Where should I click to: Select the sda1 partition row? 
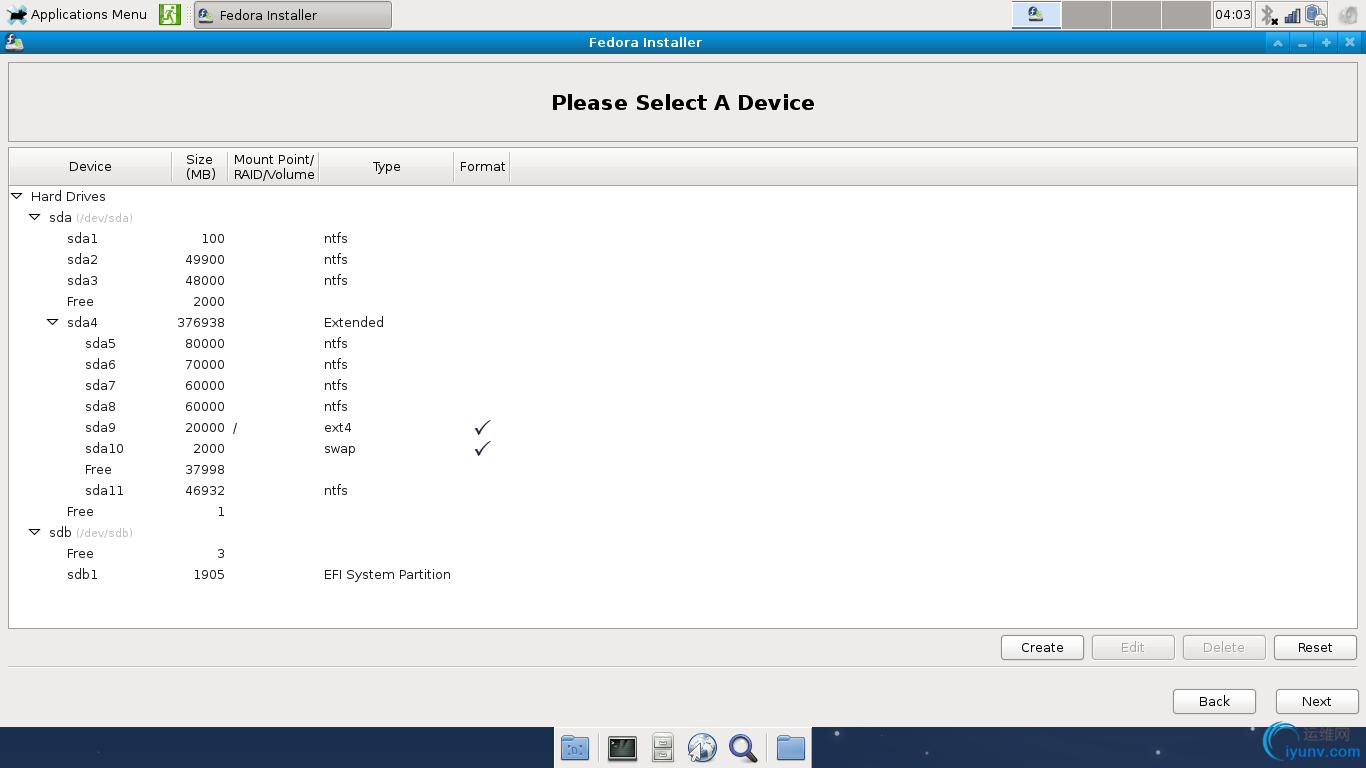pos(683,238)
